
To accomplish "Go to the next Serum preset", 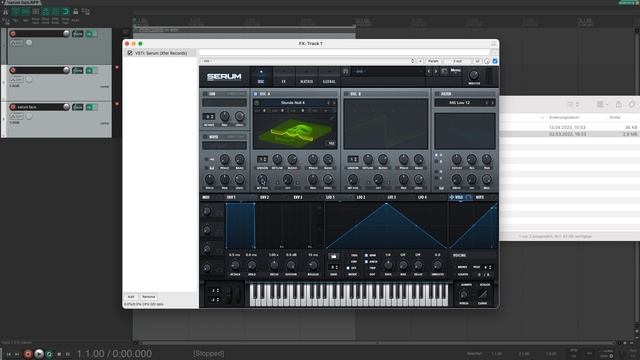I will pos(436,71).
